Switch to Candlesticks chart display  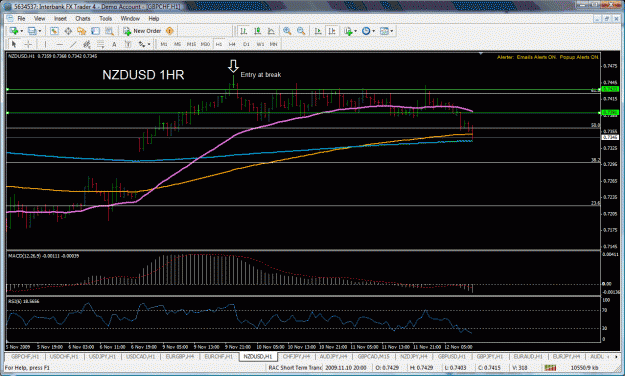pos(257,31)
